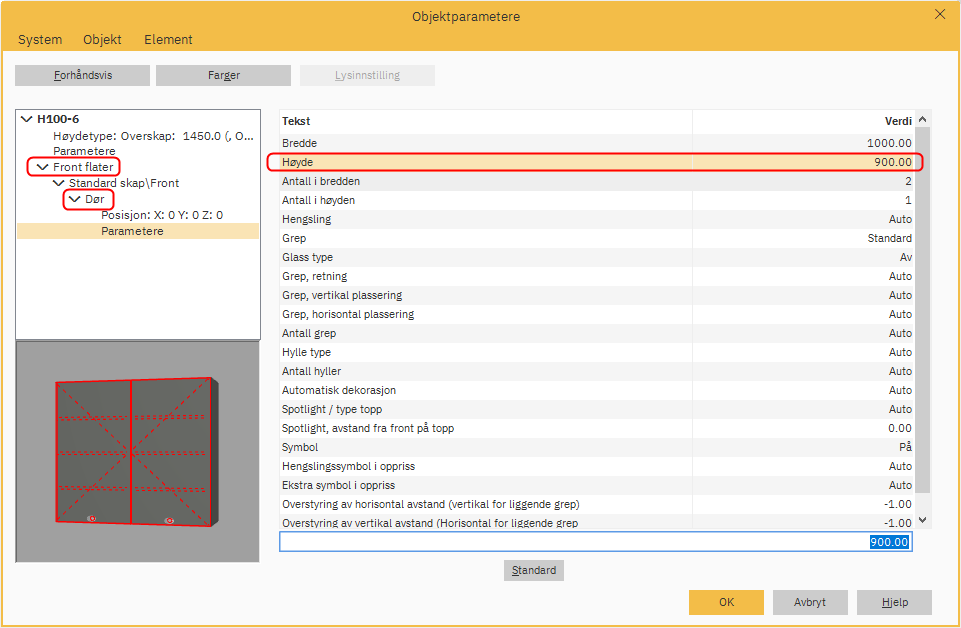Collapse the Dør tree node
Screen dimensions: 961x628
[74, 199]
